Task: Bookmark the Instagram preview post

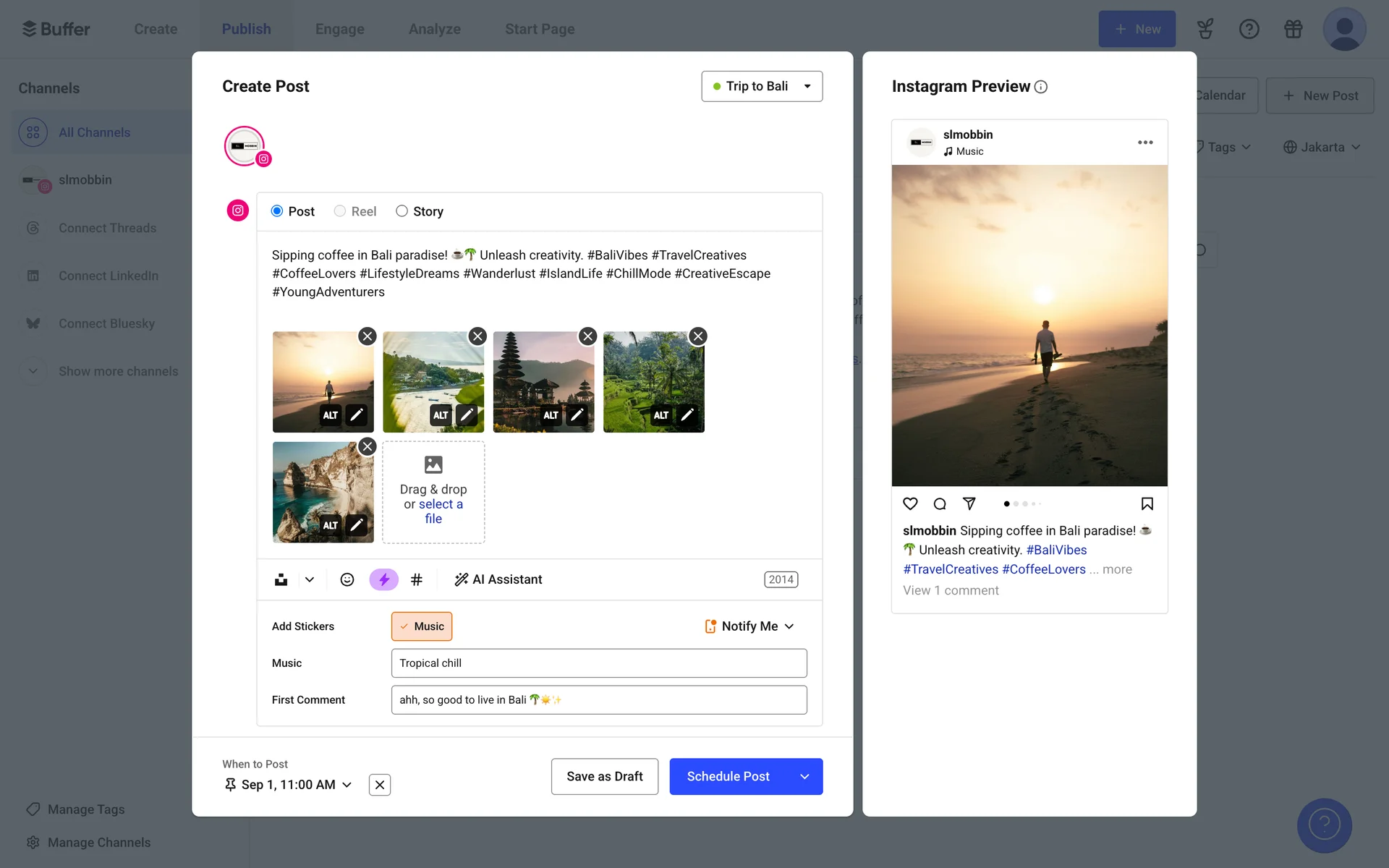Action: click(x=1147, y=503)
